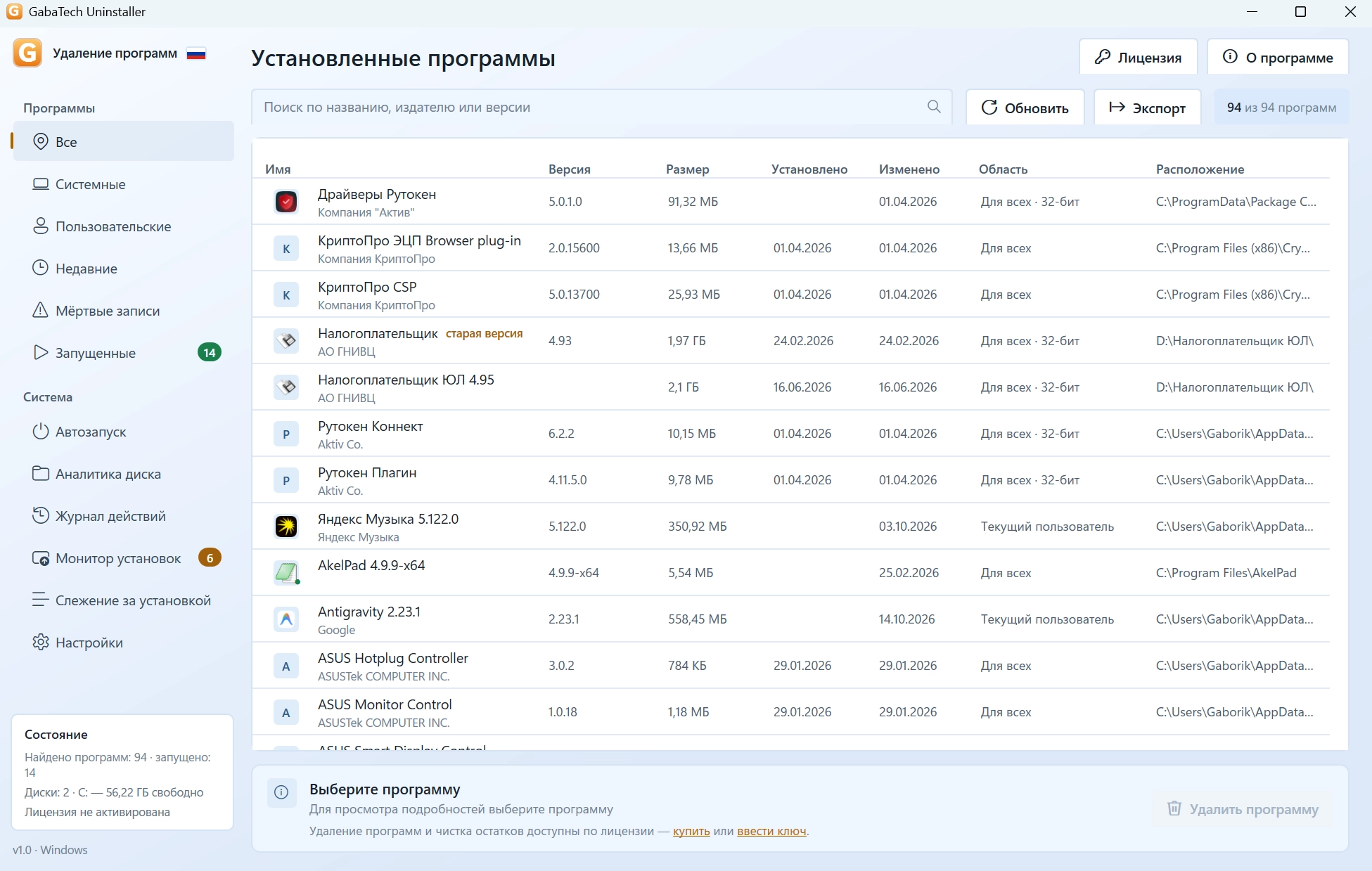Open Слежение за установкой section
The width and height of the screenshot is (1372, 871).
pos(124,600)
